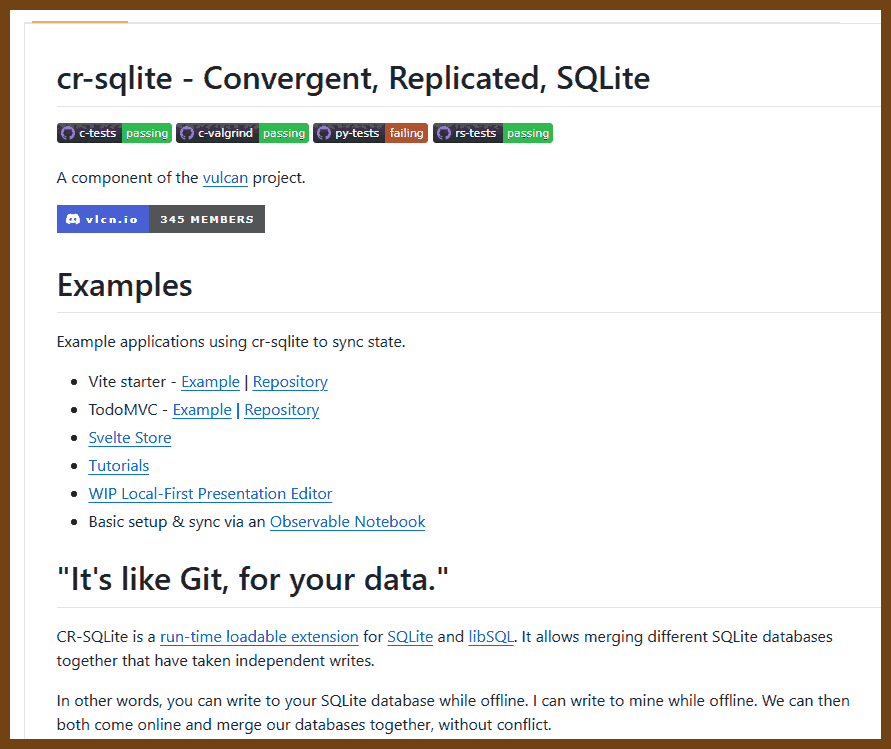The image size is (891, 749).
Task: Click the GitHub icon in rs-tests badge
Action: (444, 133)
